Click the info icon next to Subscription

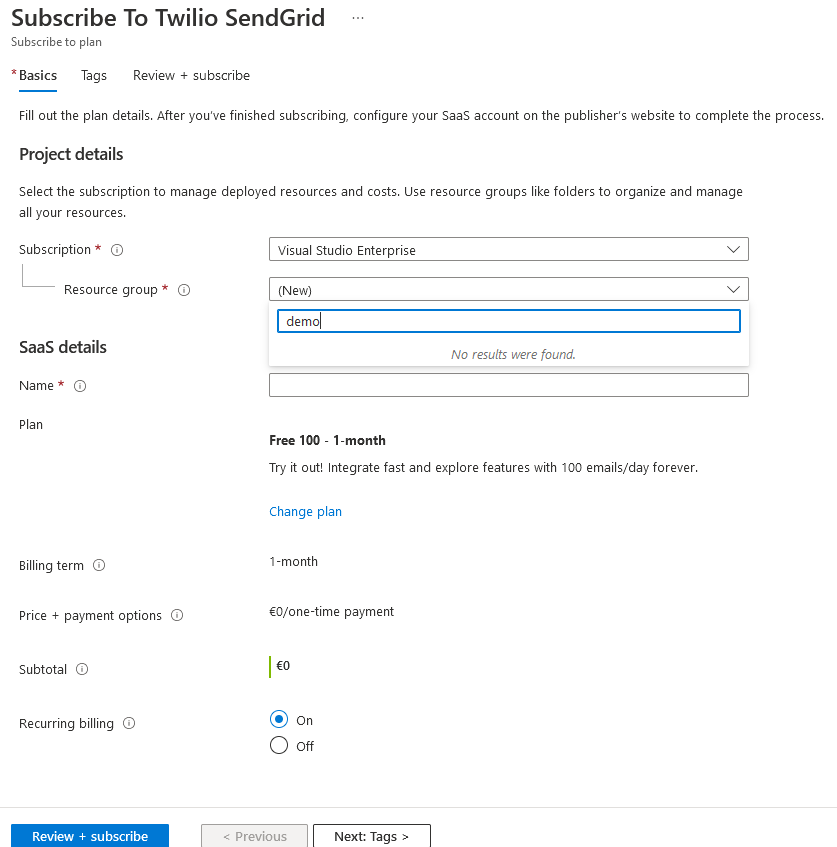click(117, 250)
